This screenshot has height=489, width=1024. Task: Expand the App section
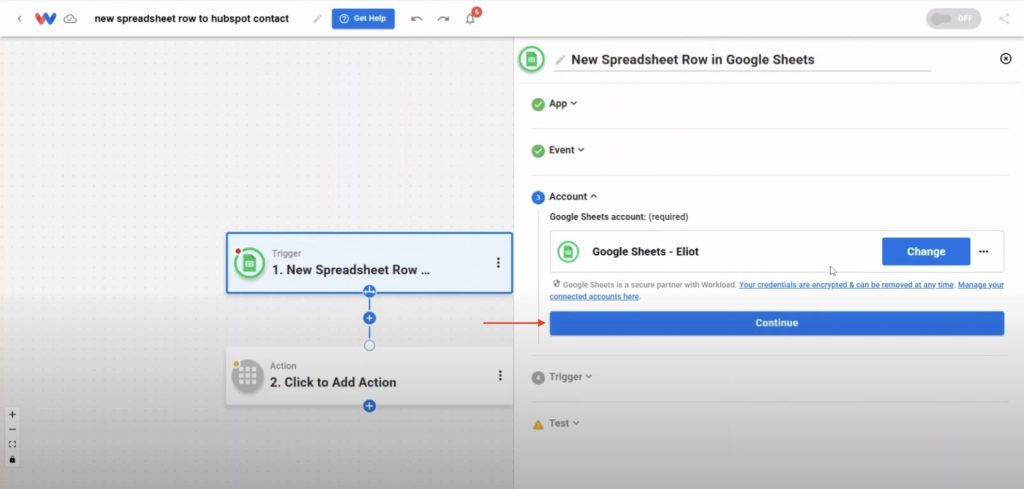tap(563, 103)
